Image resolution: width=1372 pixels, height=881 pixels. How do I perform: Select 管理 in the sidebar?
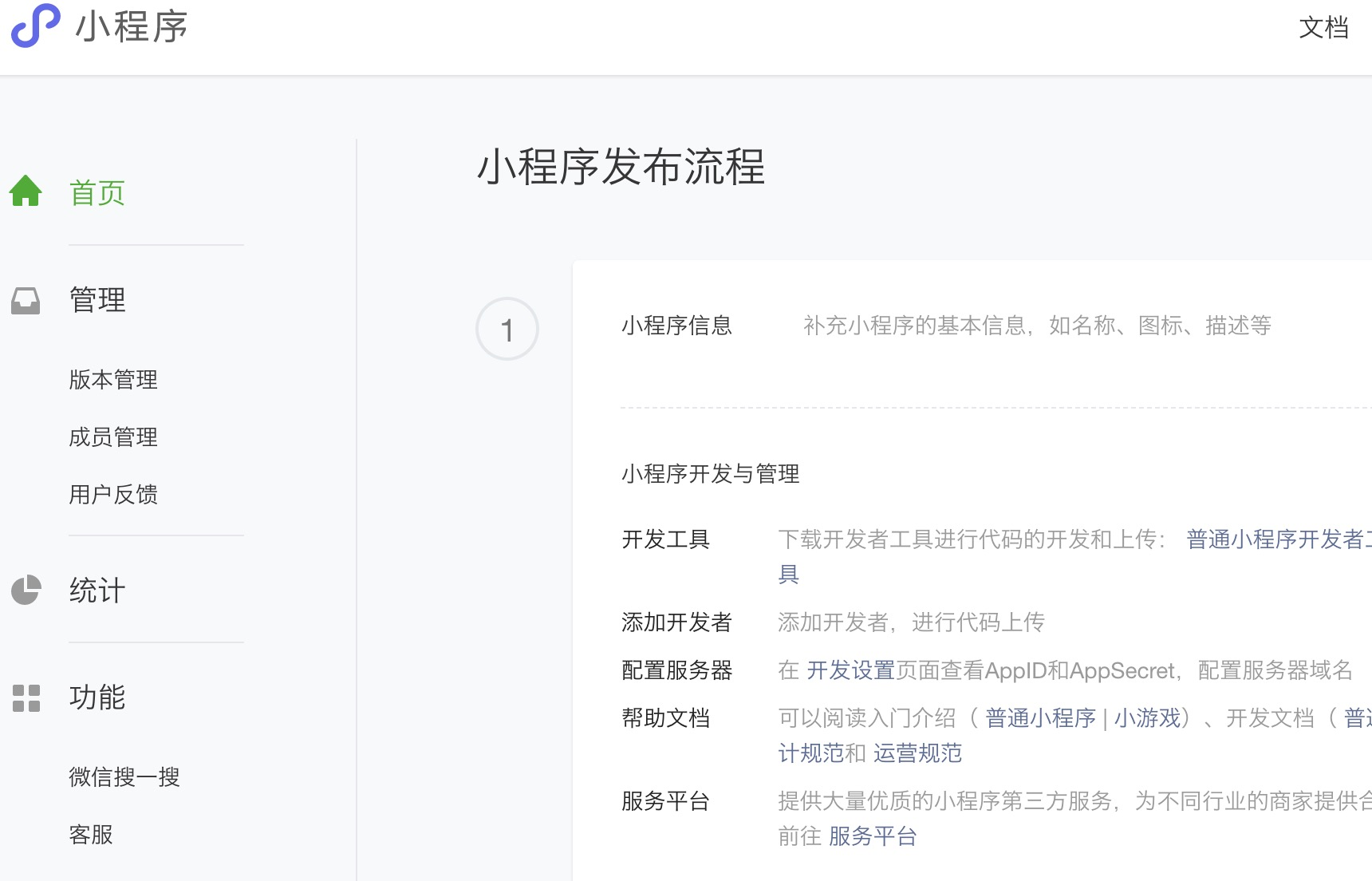pyautogui.click(x=97, y=300)
